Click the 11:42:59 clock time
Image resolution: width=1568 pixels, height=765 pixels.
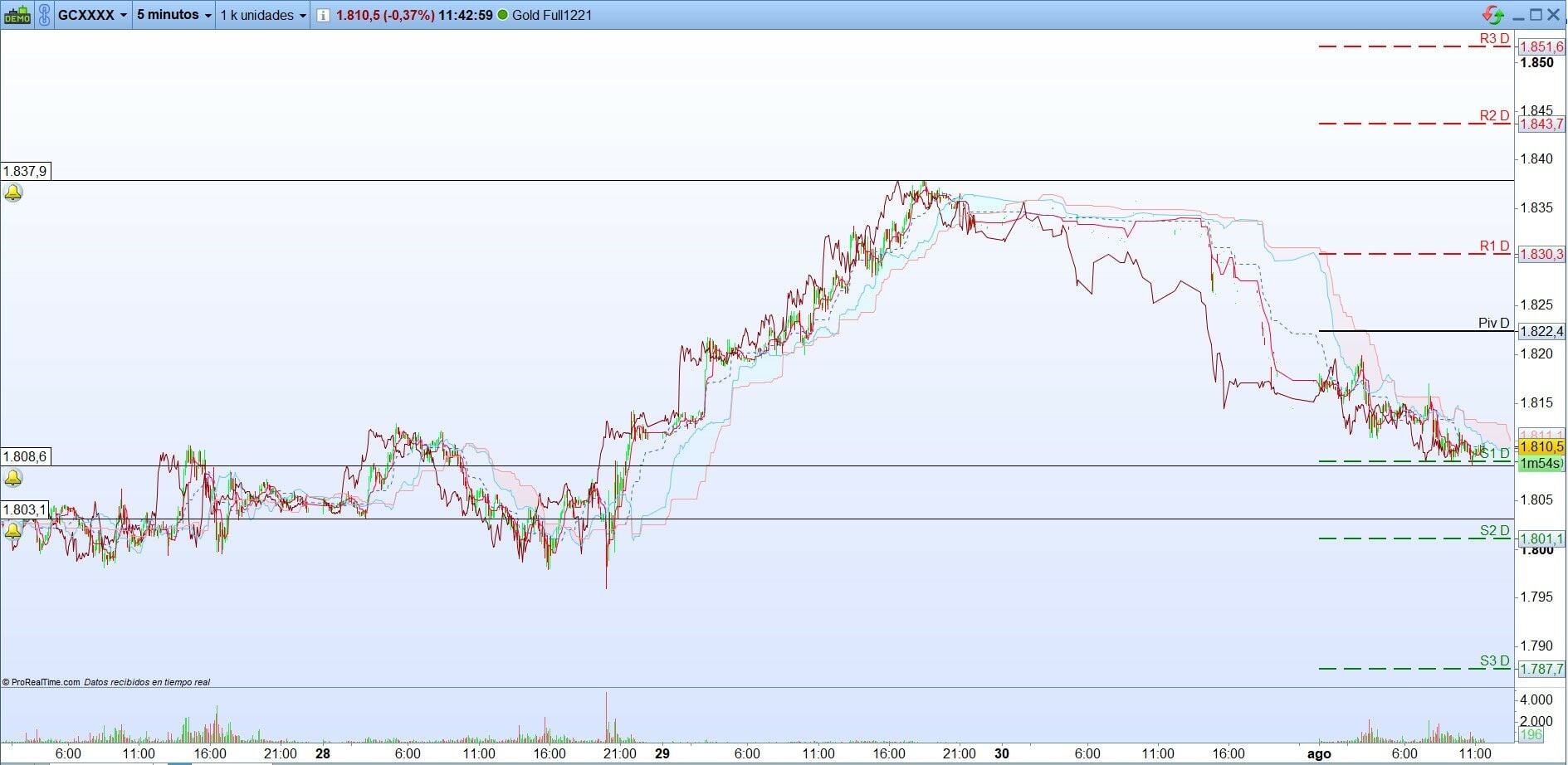[x=466, y=15]
